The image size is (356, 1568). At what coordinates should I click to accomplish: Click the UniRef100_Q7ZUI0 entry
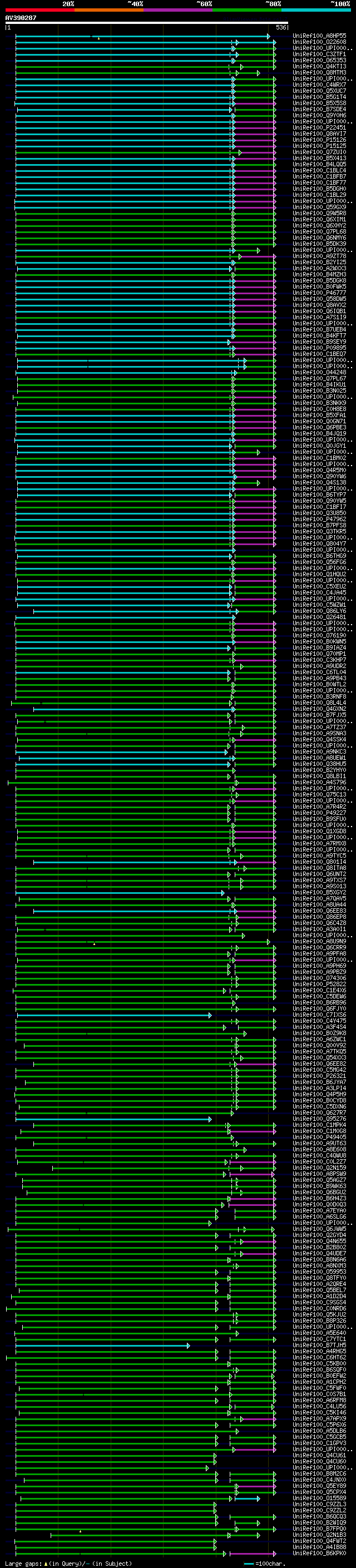319,152
